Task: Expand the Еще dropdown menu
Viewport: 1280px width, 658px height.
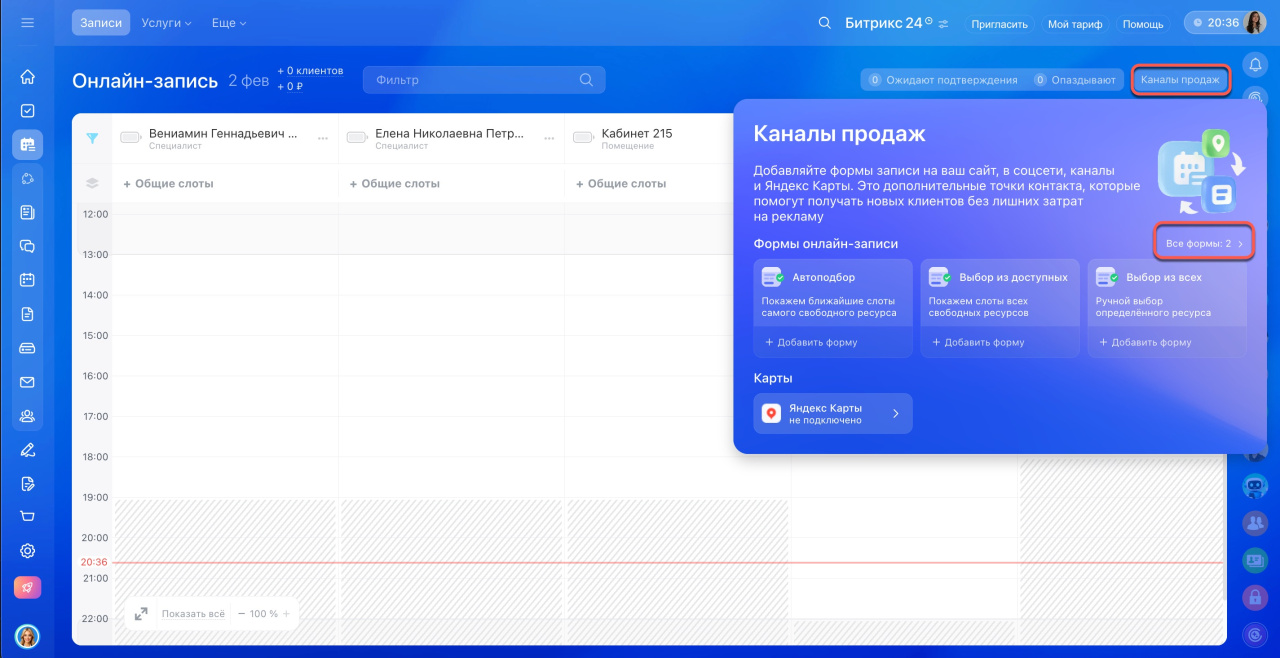Action: click(228, 23)
